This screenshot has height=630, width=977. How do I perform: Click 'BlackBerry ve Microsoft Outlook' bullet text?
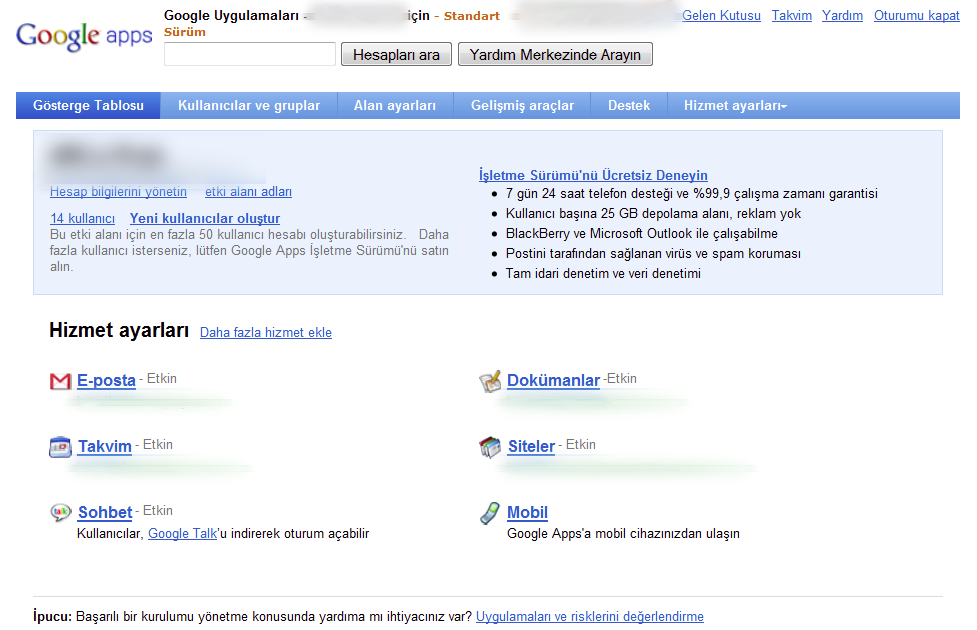pyautogui.click(x=642, y=234)
